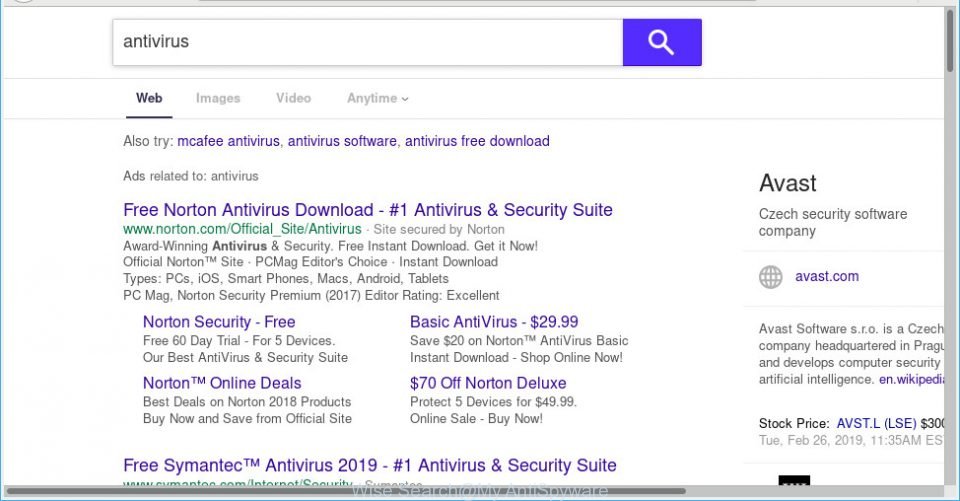The height and width of the screenshot is (501, 960).
Task: Open the AVST.L (LSE) stock link
Action: [x=876, y=423]
